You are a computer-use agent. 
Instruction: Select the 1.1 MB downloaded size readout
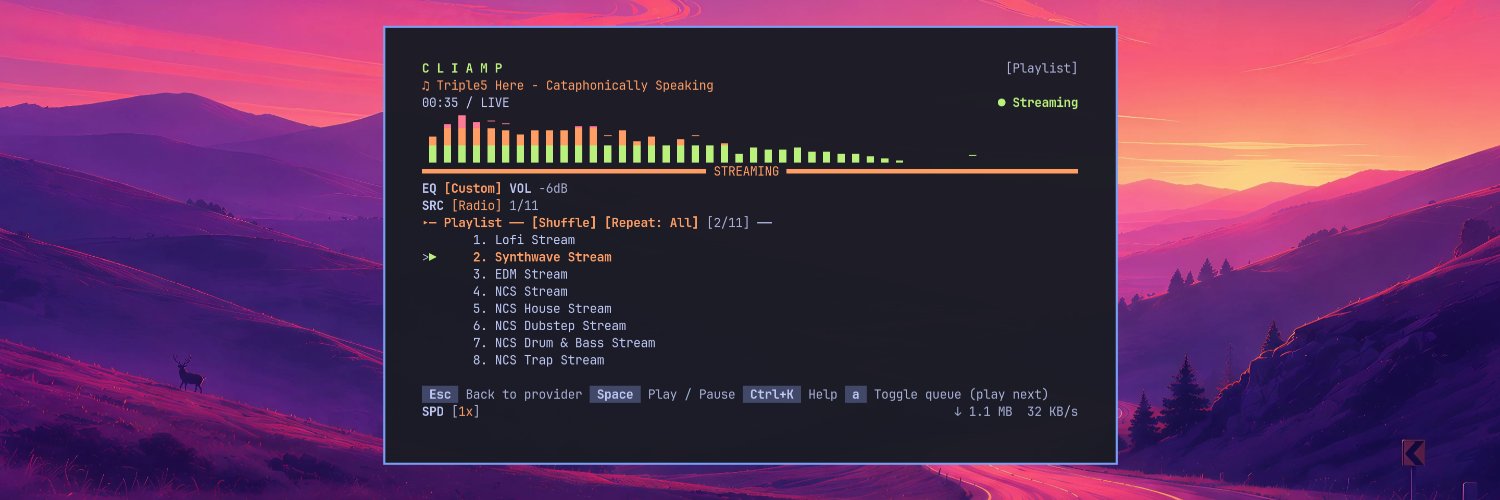(990, 411)
